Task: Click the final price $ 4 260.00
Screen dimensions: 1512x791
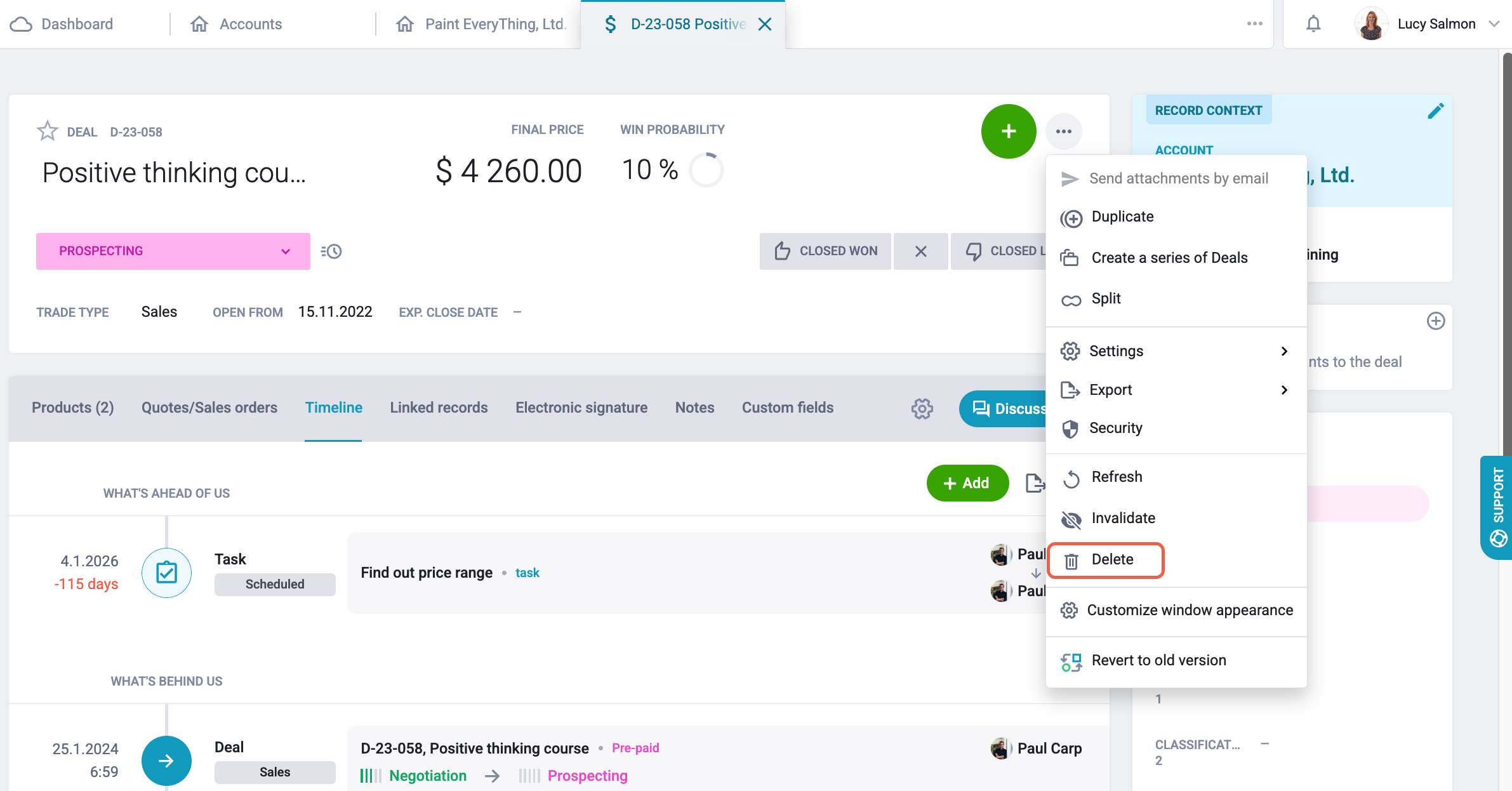Action: 508,171
